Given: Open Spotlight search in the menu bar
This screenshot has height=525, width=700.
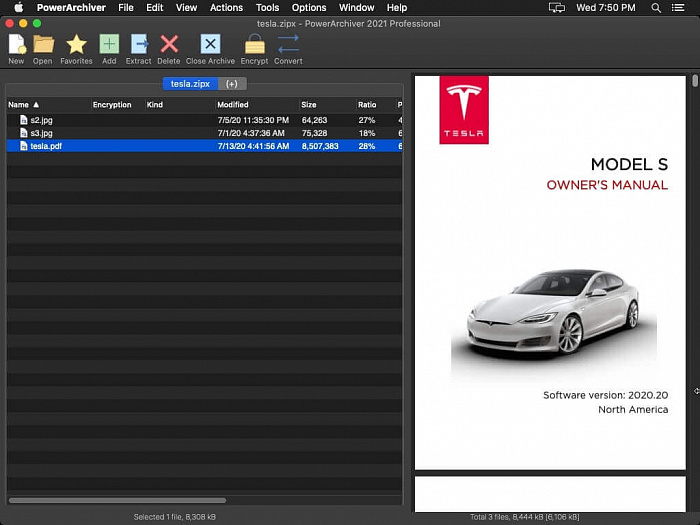Looking at the screenshot, I should tap(656, 8).
